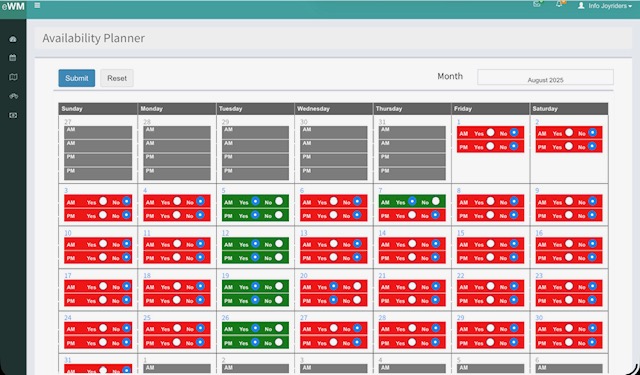This screenshot has width=640, height=375.
Task: Select PM Yes for Monday August 4
Action: 177,215
